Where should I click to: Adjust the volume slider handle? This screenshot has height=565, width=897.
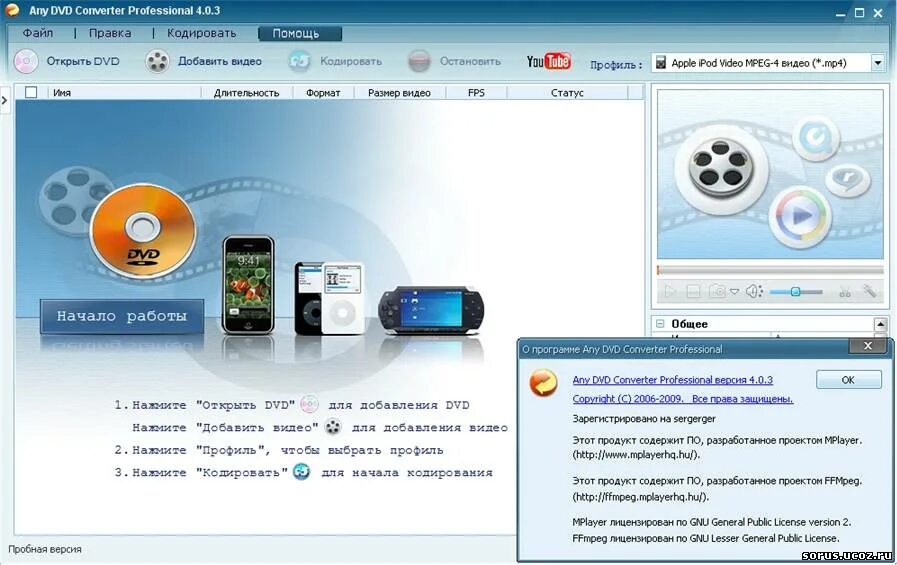[795, 292]
